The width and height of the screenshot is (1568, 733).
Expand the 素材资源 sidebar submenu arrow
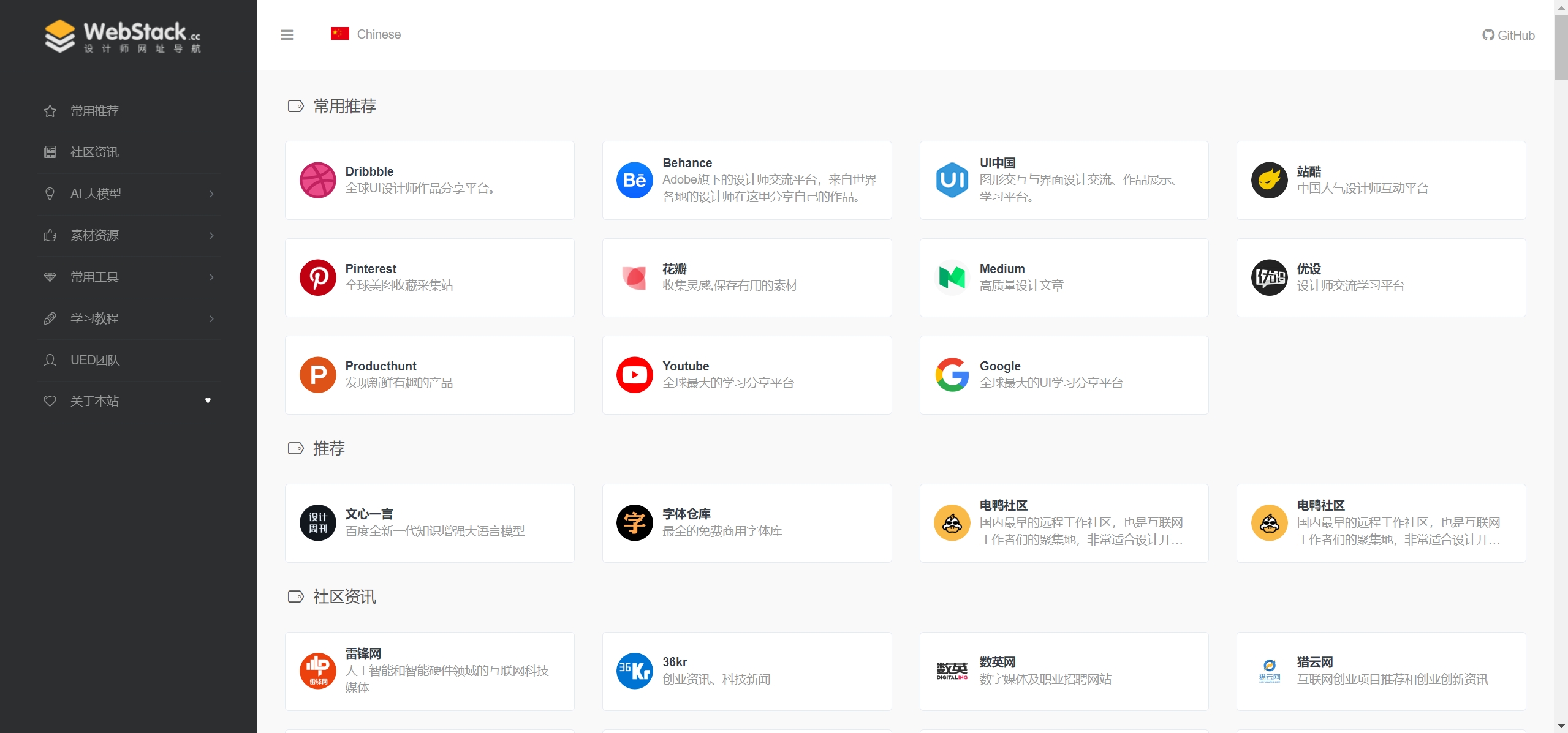tap(211, 236)
